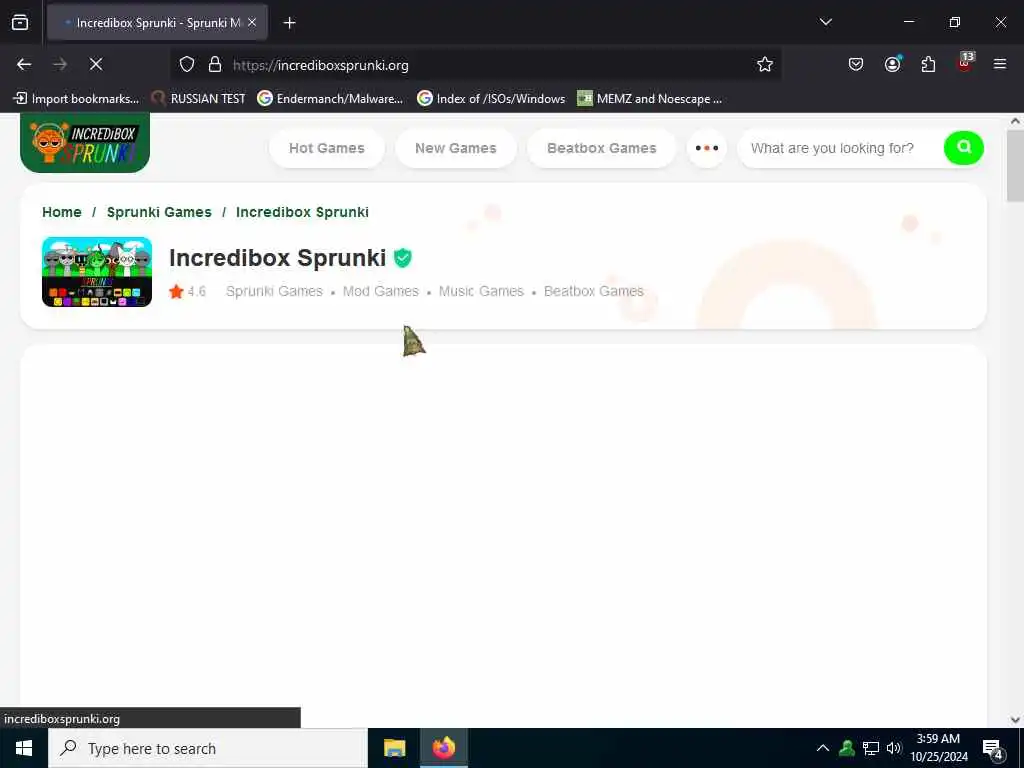This screenshot has width=1024, height=768.
Task: Open the Sprunki Games tag
Action: [x=274, y=291]
